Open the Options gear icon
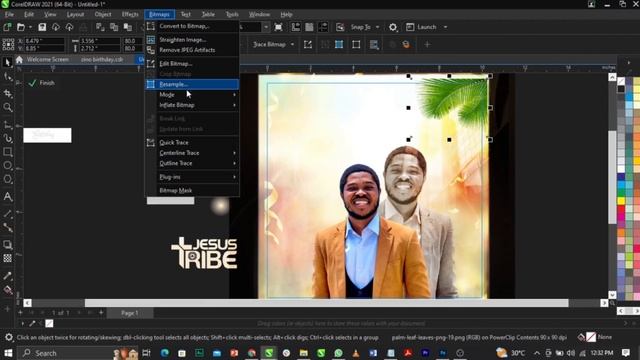This screenshot has width=640, height=360. tap(393, 27)
